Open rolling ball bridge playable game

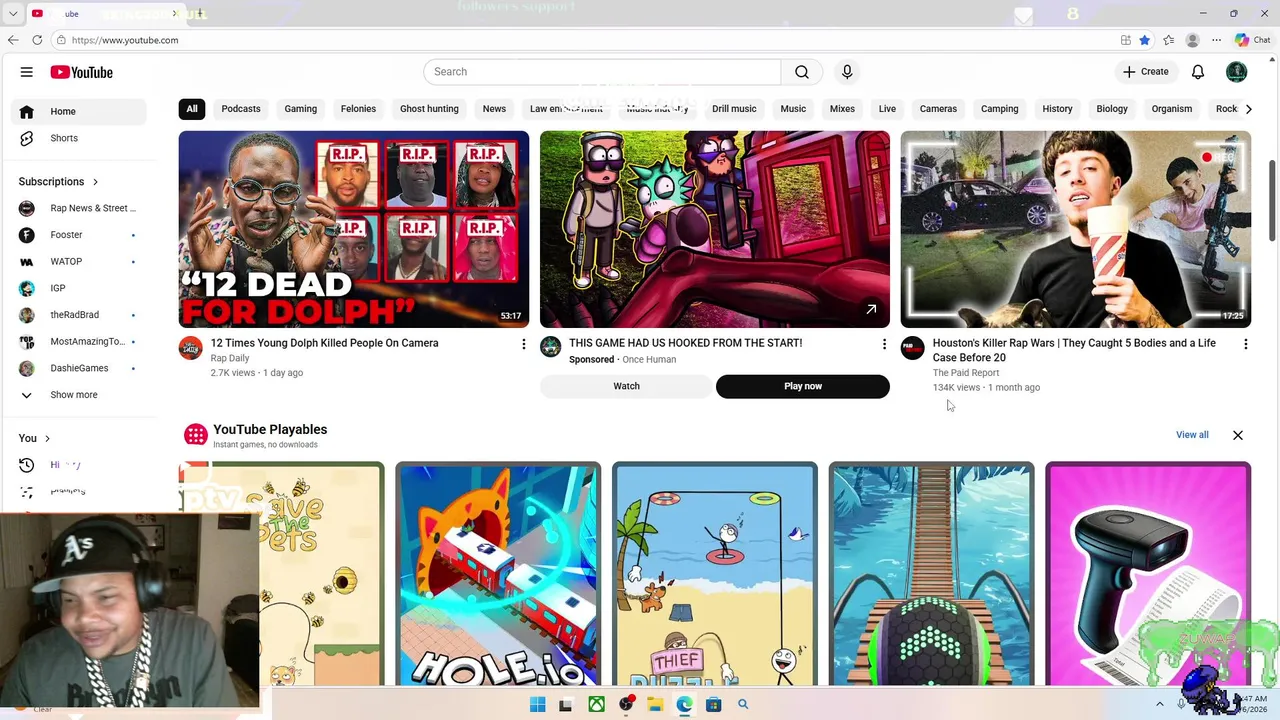[931, 574]
